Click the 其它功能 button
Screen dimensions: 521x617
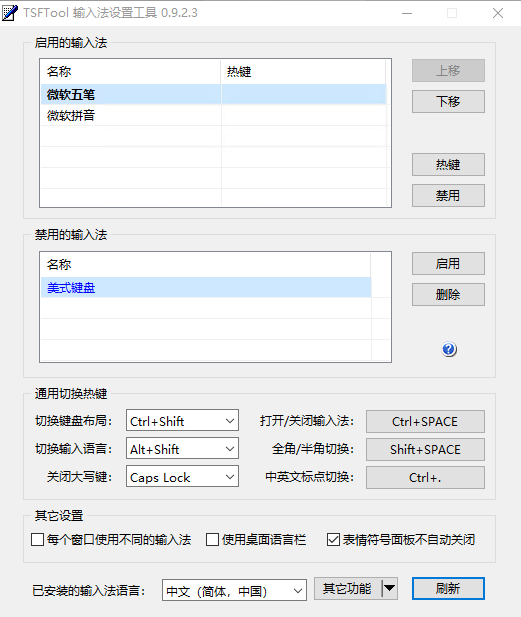347,589
